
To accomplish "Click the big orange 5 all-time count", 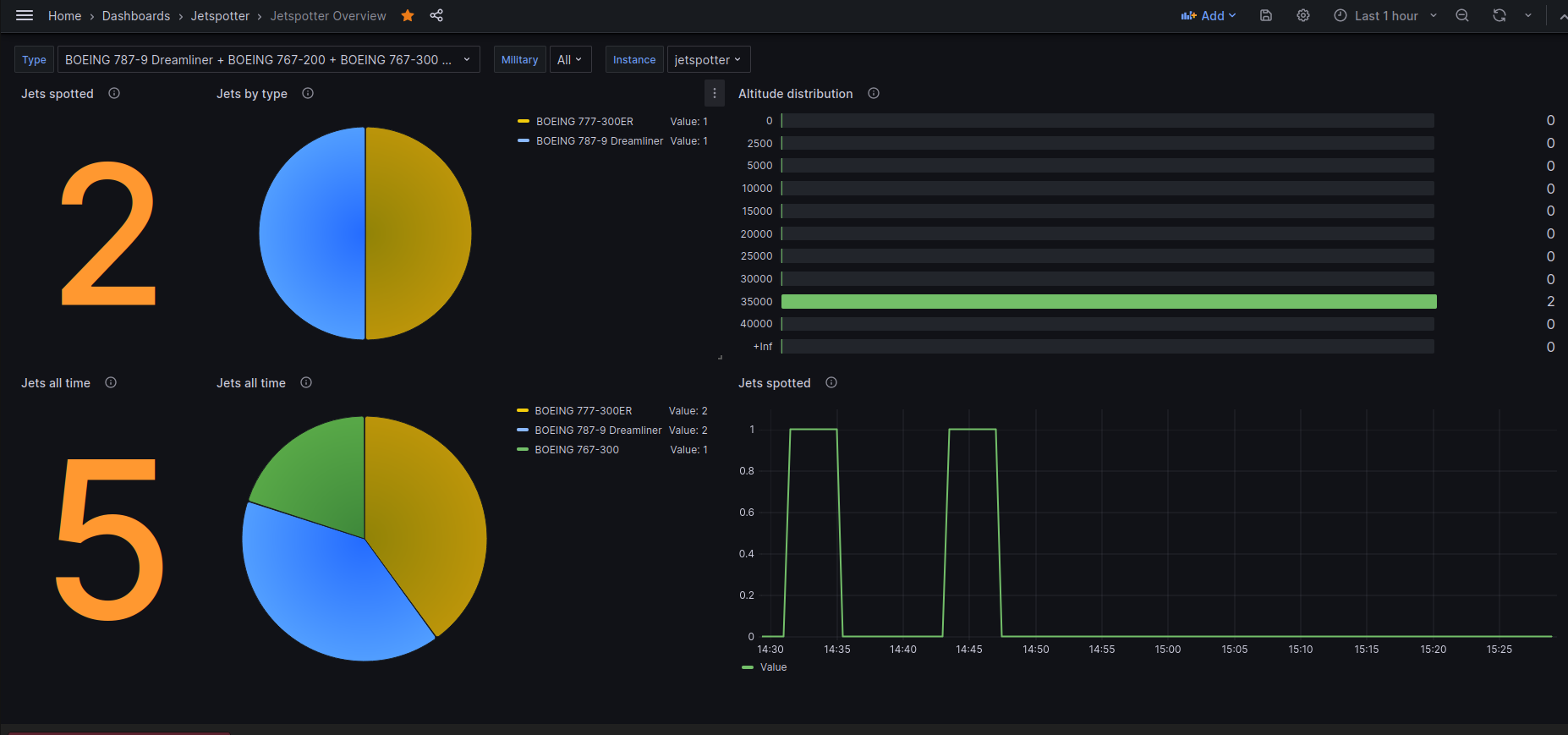I will [x=109, y=540].
